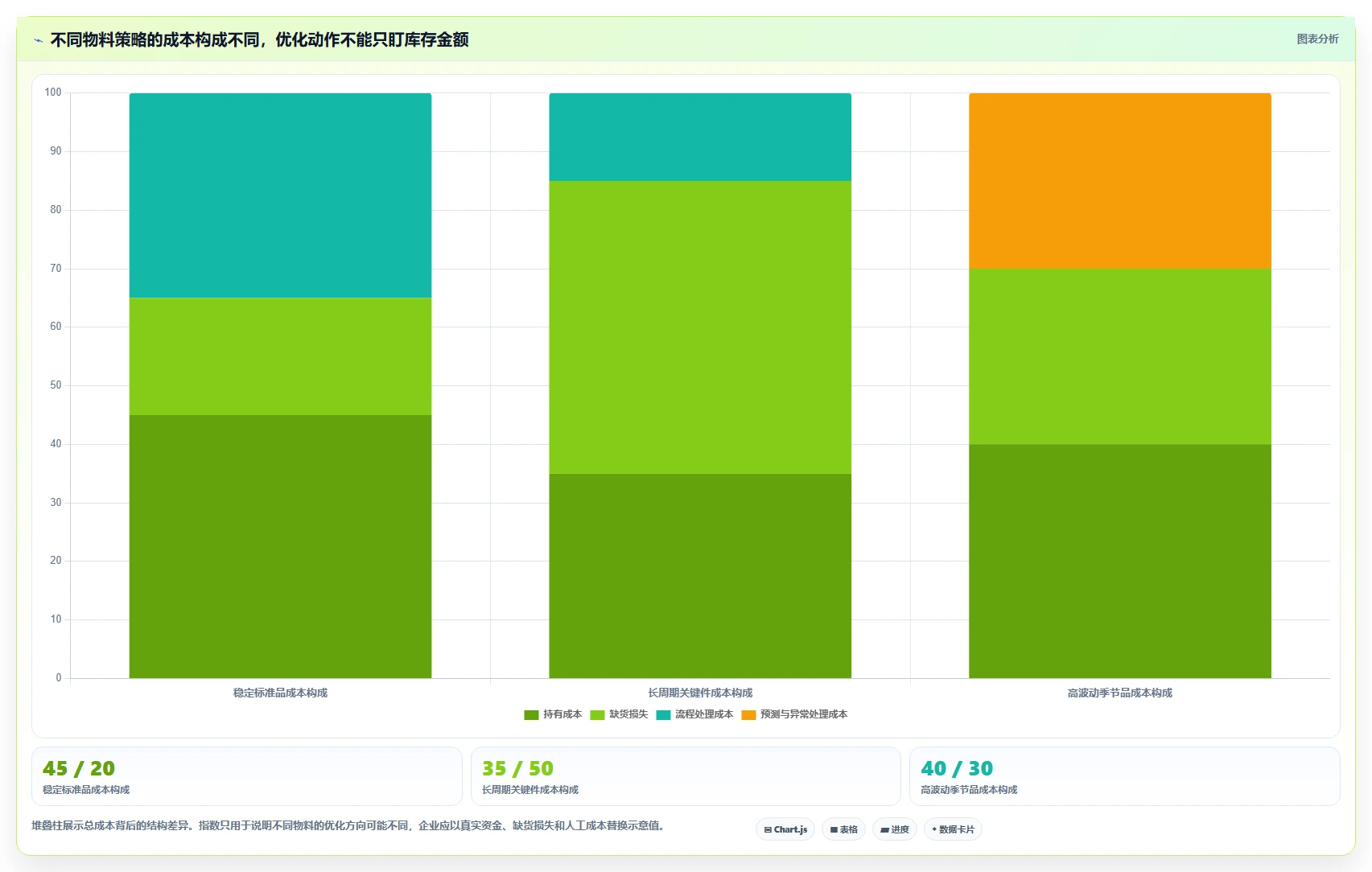Click the 进度 tag pill
The height and width of the screenshot is (872, 1372).
pos(895,829)
